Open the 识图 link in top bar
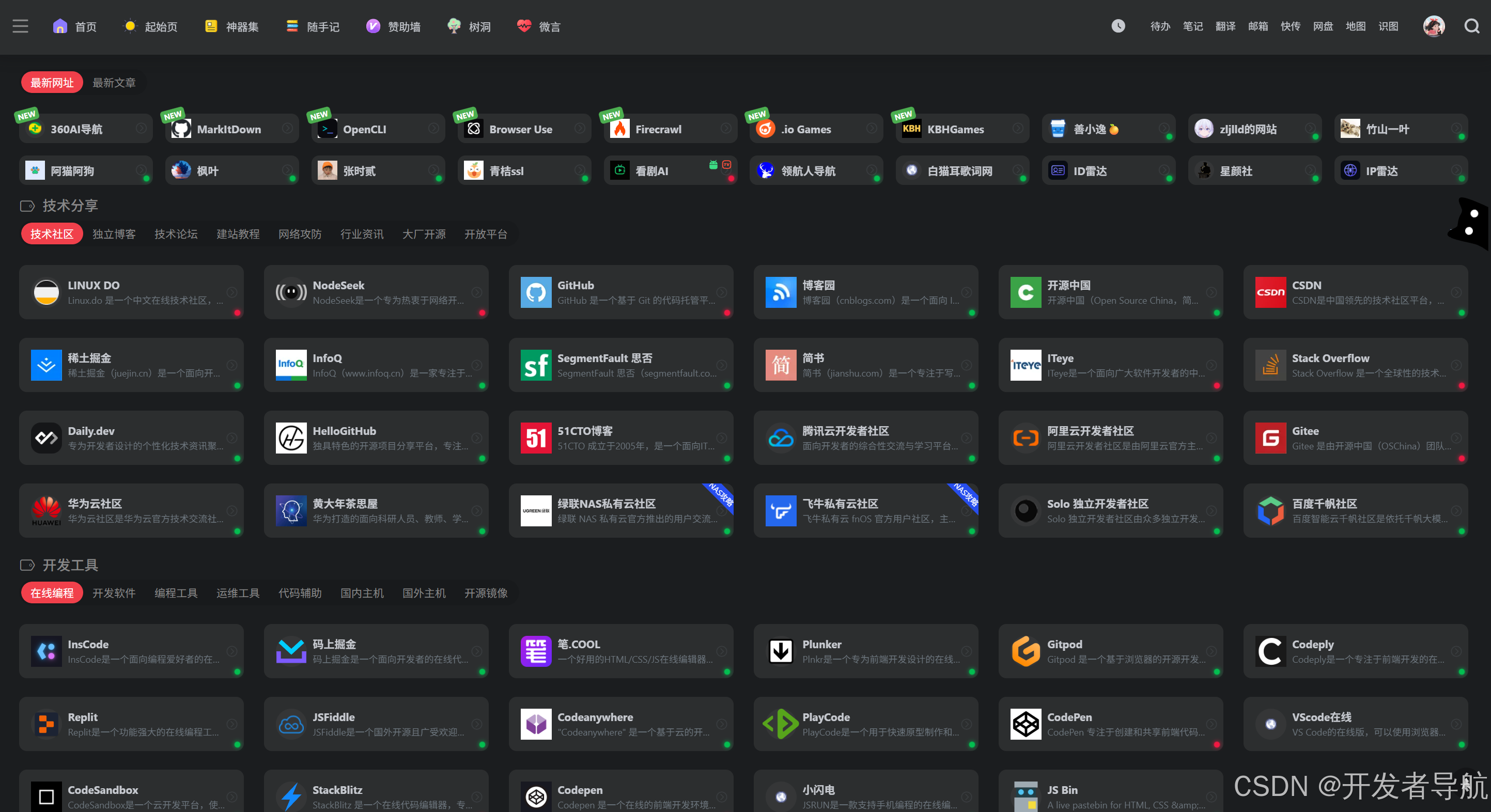This screenshot has height=812, width=1491. click(1388, 27)
